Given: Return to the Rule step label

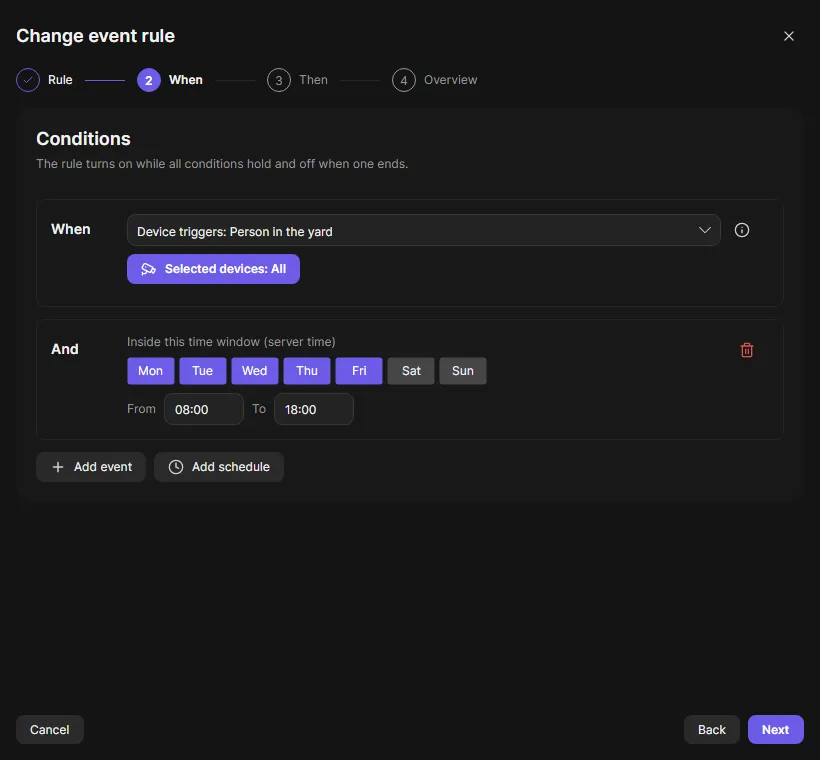Looking at the screenshot, I should (60, 80).
